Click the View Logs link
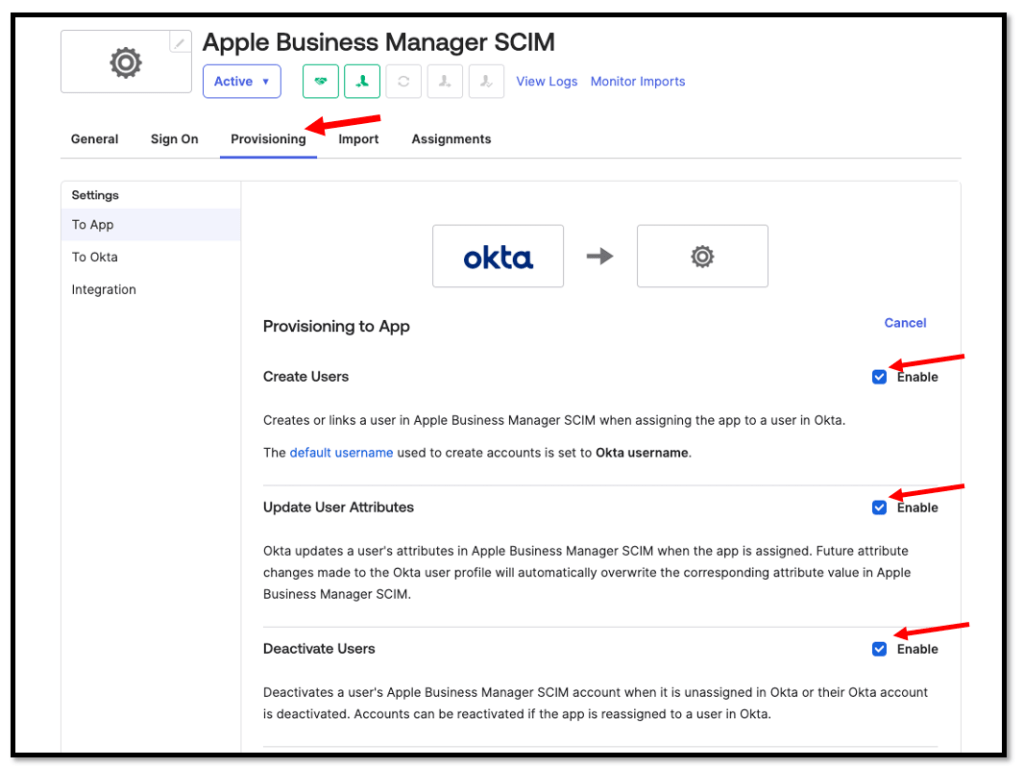This screenshot has width=1024, height=768. 546,82
